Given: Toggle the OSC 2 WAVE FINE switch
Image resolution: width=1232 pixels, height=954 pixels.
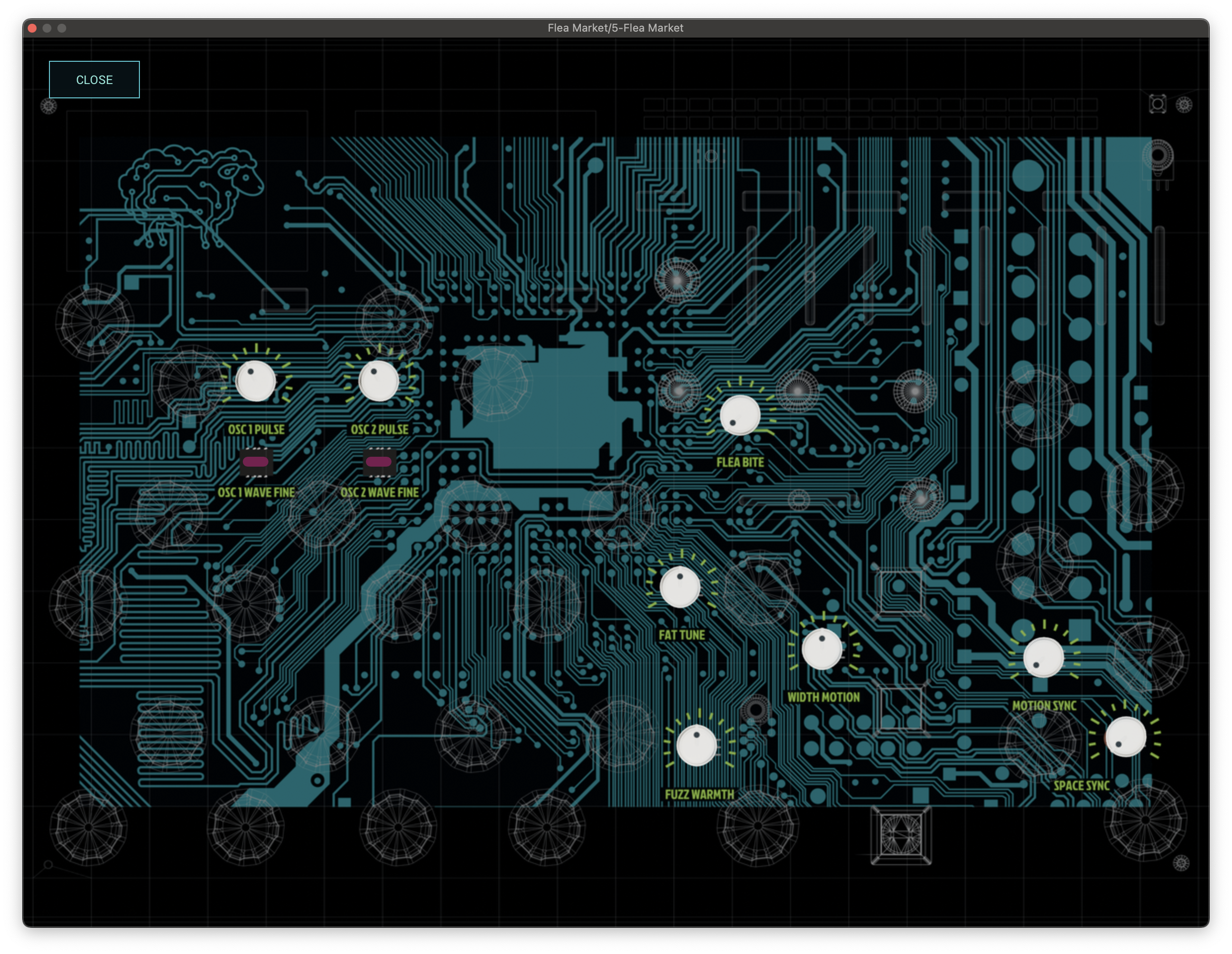Looking at the screenshot, I should tap(379, 462).
